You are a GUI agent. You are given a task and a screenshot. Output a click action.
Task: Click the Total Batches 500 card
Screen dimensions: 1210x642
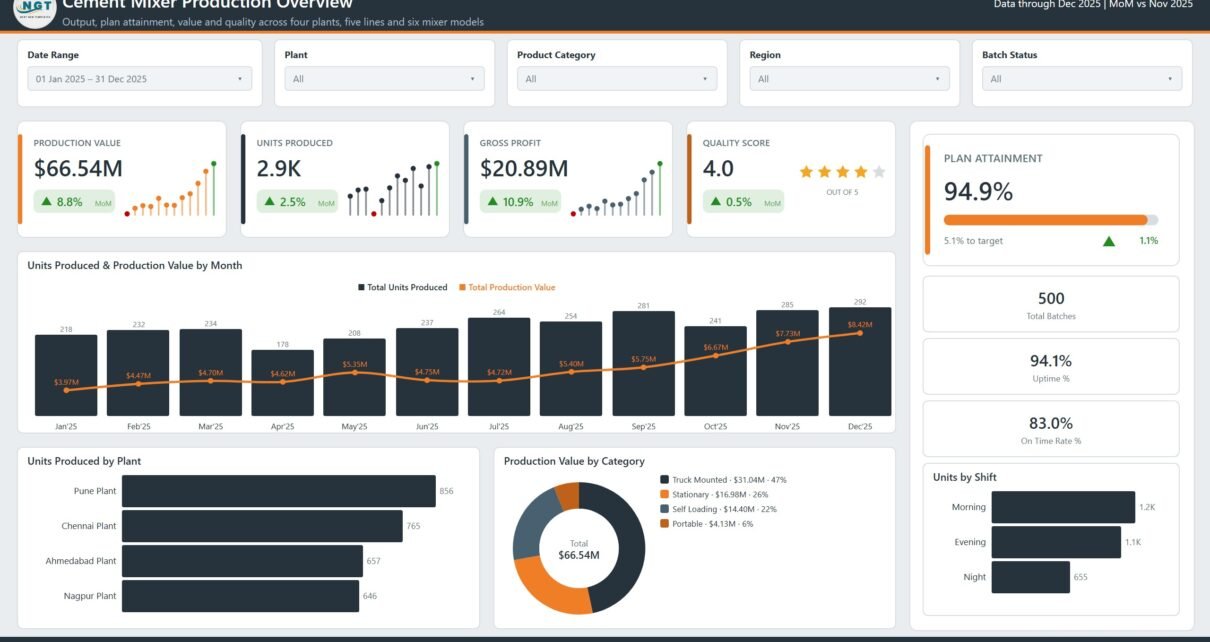click(x=1051, y=304)
